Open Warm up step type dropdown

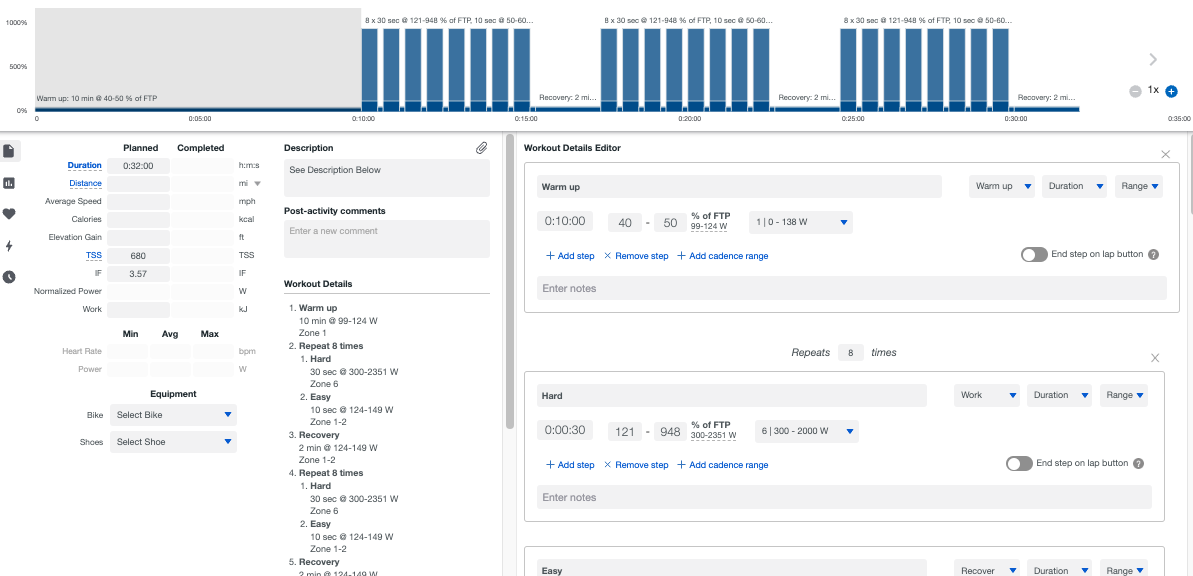[1001, 186]
